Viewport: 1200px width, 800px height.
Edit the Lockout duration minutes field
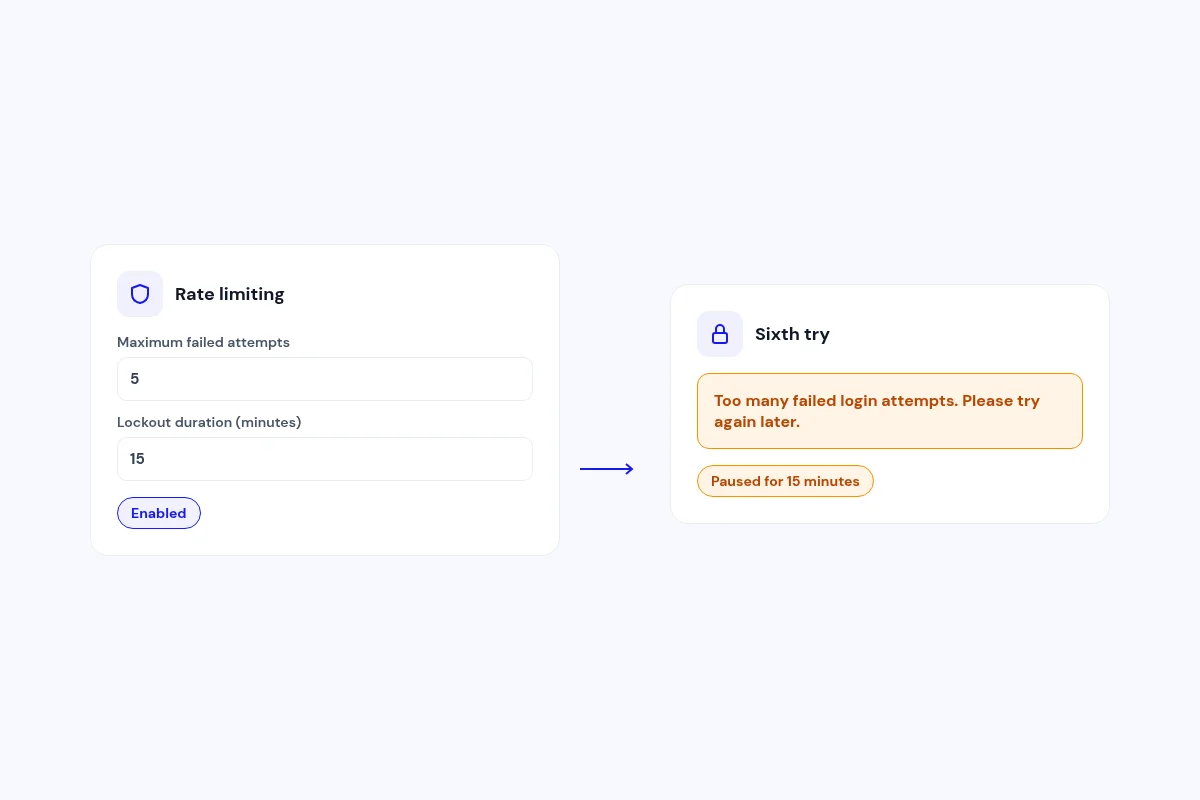tap(325, 459)
